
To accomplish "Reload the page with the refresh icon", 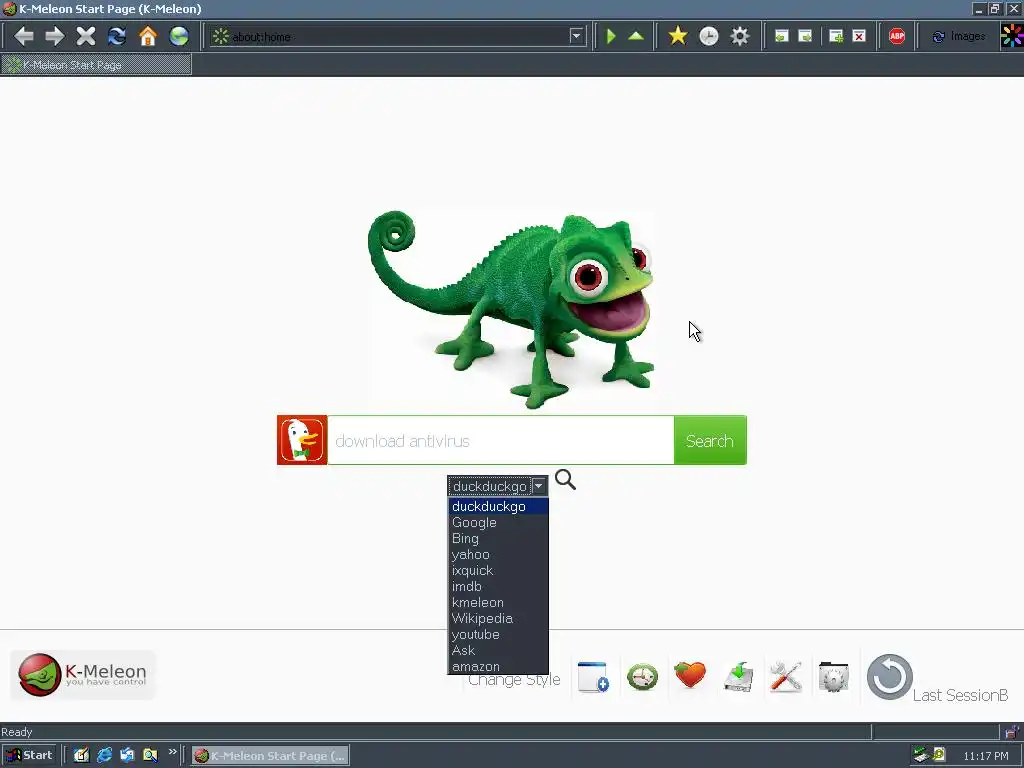I will pyautogui.click(x=117, y=36).
